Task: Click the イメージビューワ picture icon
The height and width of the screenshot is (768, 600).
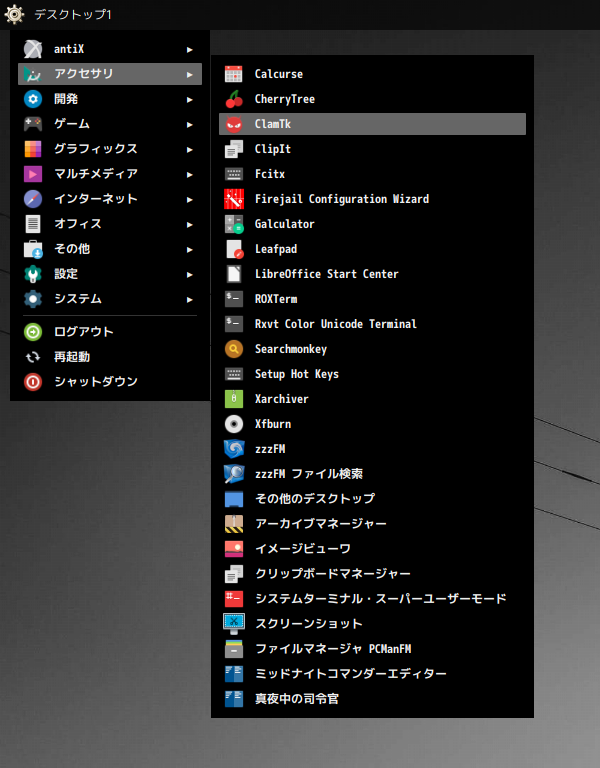Action: (234, 549)
